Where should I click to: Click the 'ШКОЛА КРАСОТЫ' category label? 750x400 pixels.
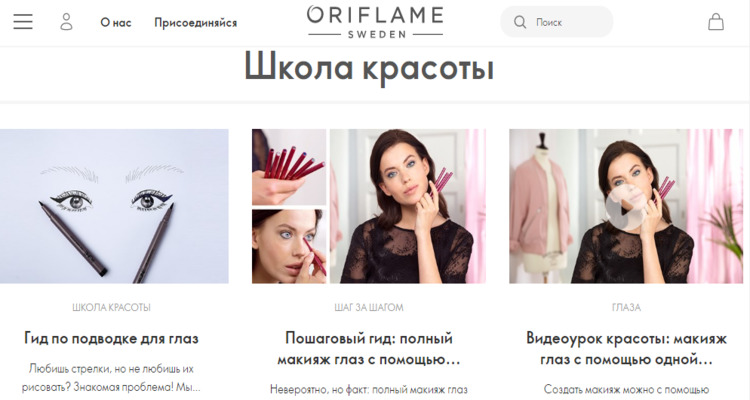pos(111,307)
